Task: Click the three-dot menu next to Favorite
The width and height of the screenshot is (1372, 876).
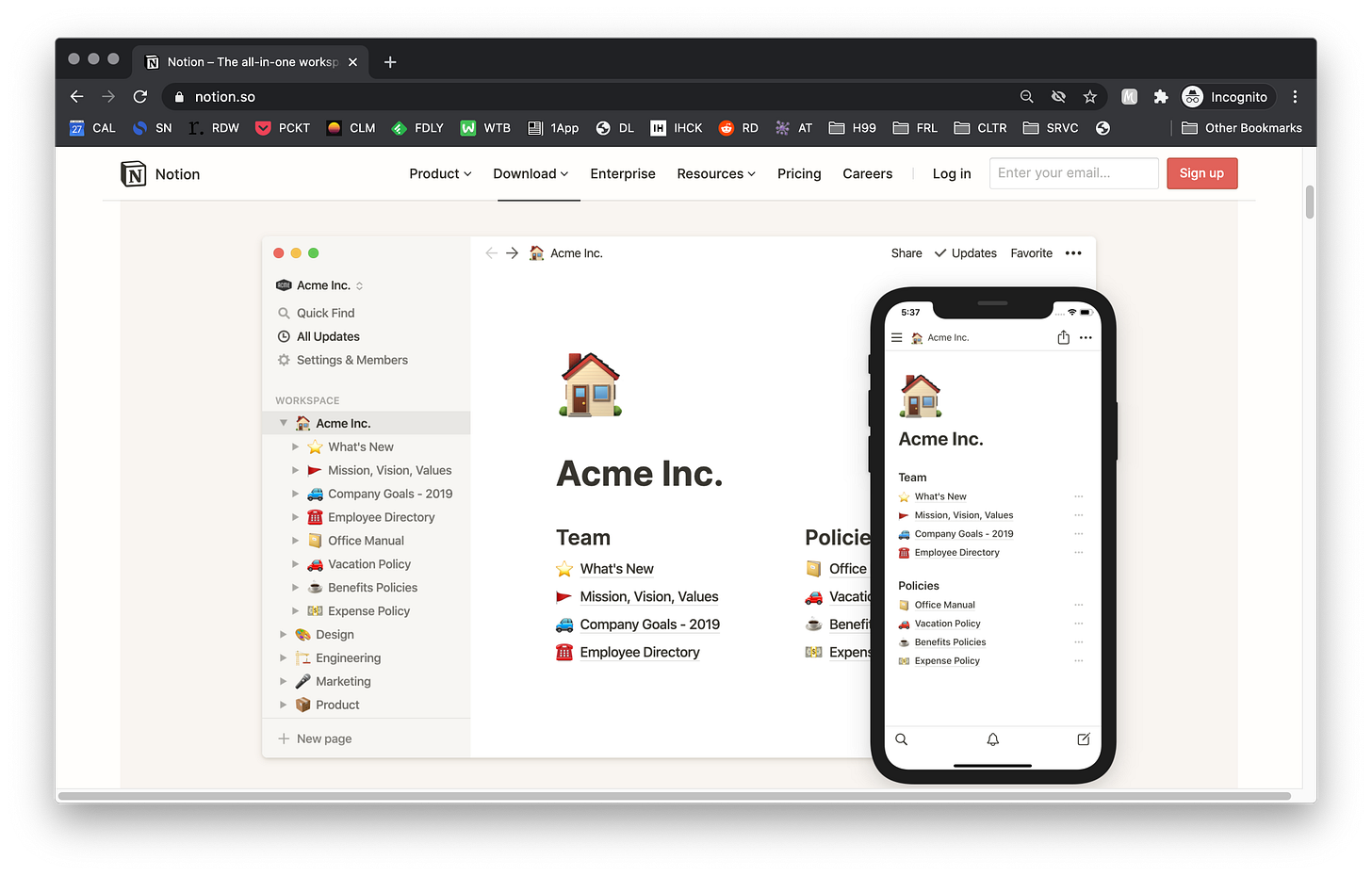Action: [x=1073, y=253]
